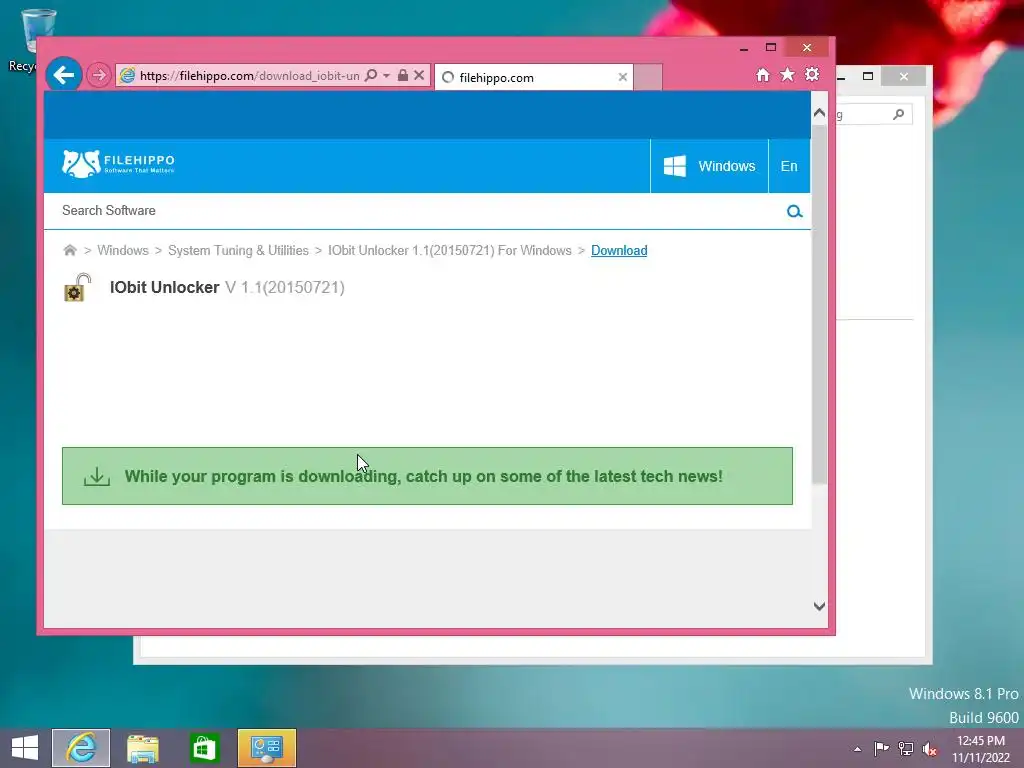Image resolution: width=1024 pixels, height=768 pixels.
Task: Open IObit Unlocker 1.1 For Windows breadcrumb
Action: click(449, 251)
